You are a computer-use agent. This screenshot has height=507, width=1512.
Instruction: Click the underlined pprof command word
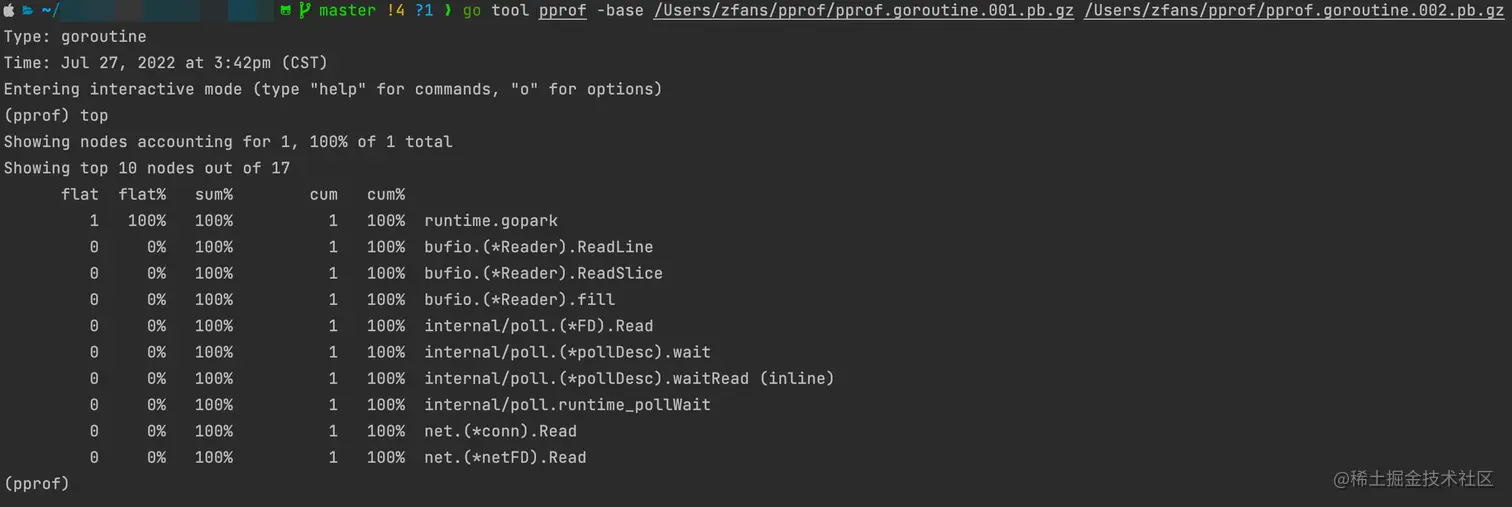(x=562, y=11)
